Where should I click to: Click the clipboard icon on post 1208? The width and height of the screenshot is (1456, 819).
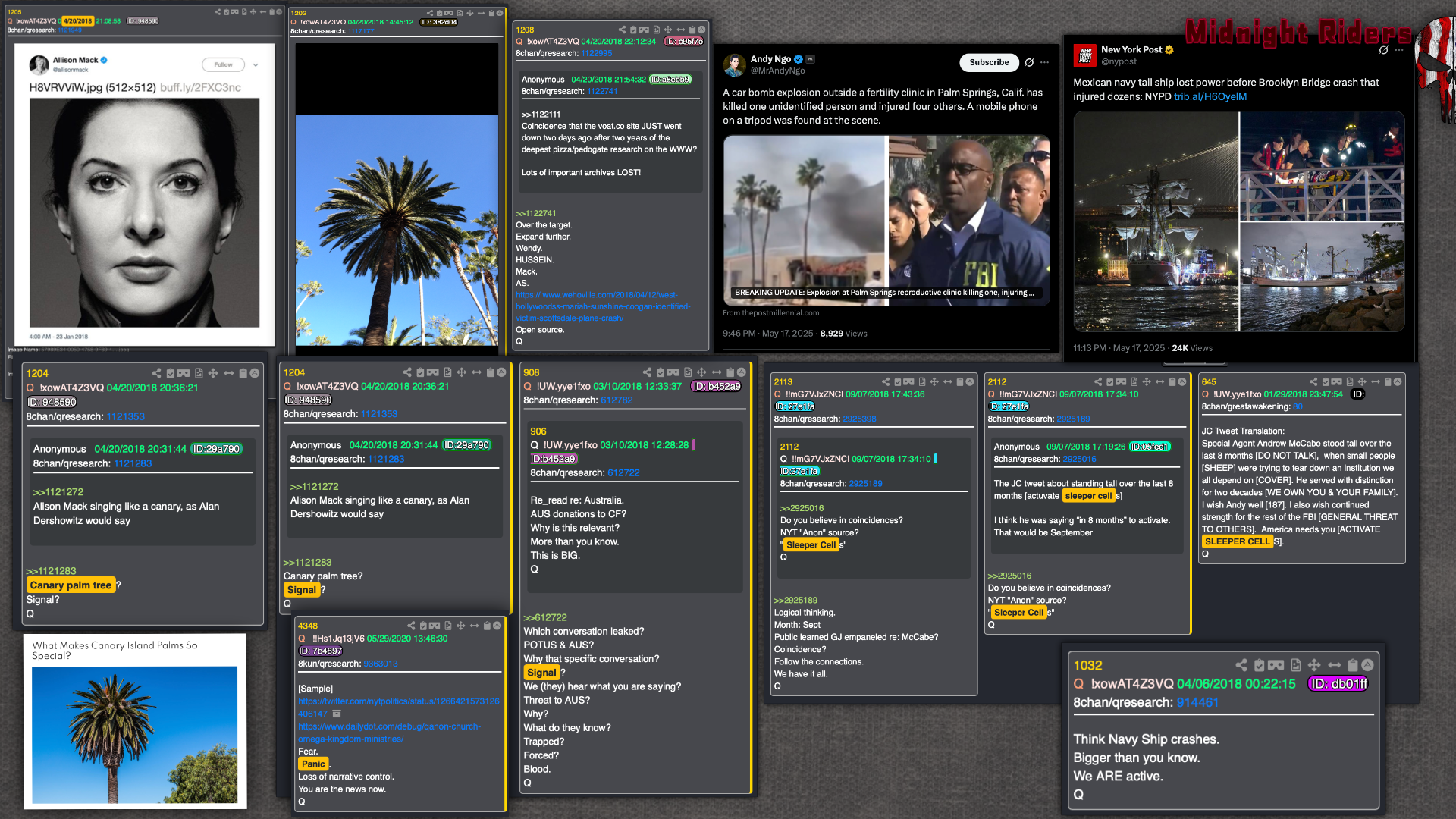click(692, 30)
